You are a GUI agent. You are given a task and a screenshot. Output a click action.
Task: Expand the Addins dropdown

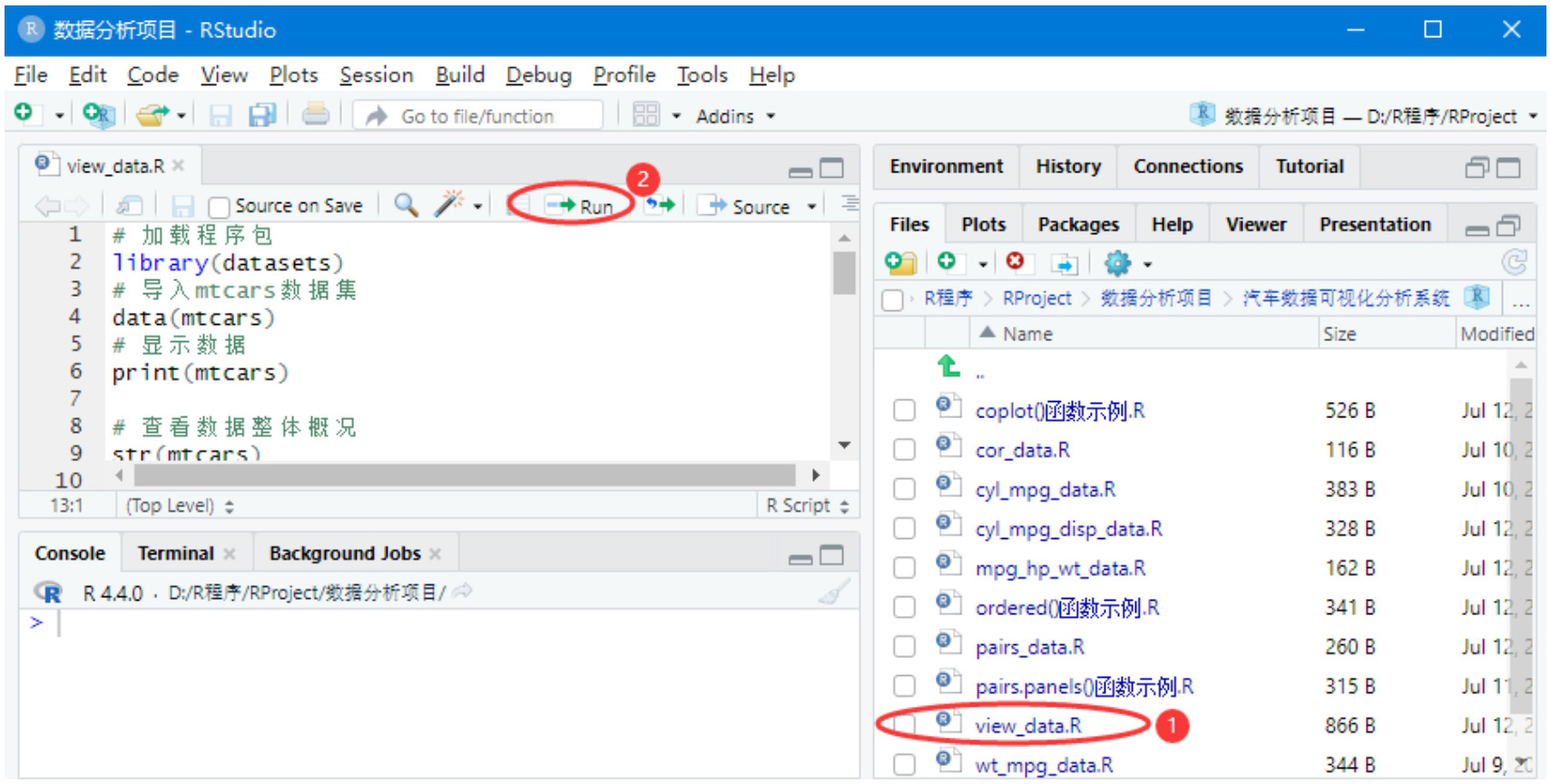(x=735, y=116)
